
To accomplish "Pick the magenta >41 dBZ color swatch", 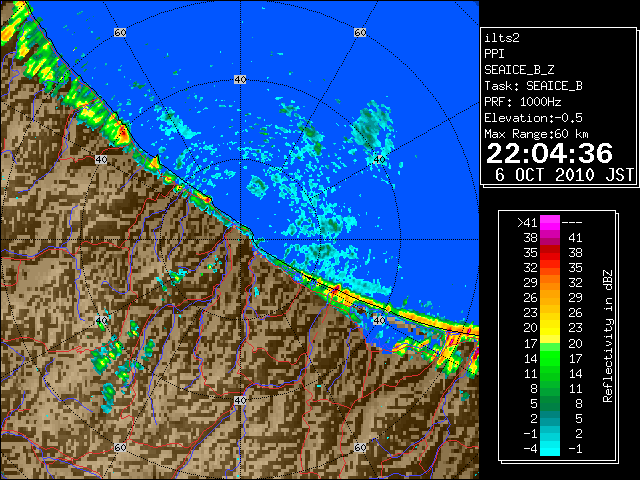I will coord(550,223).
